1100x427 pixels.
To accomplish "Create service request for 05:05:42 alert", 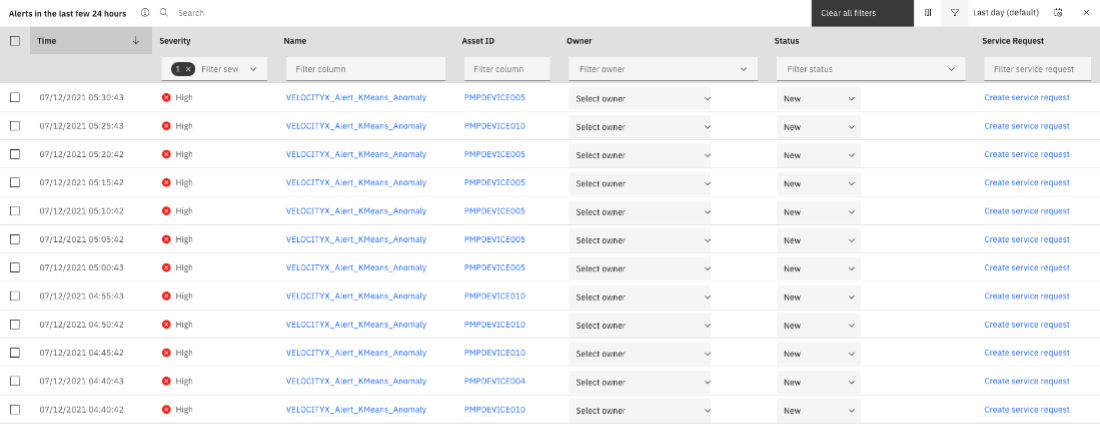I will pyautogui.click(x=1027, y=239).
